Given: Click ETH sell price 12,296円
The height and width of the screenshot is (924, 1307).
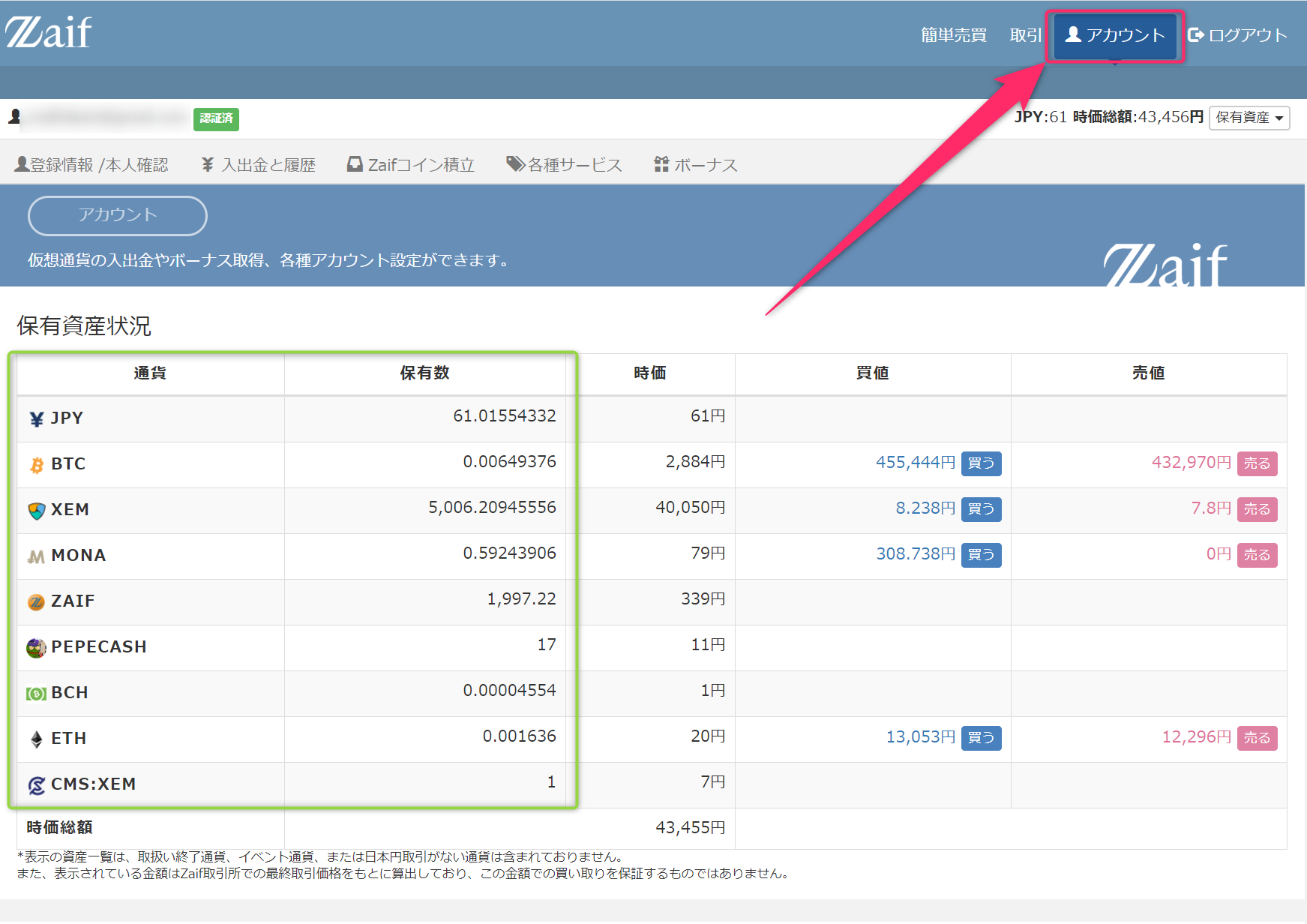Looking at the screenshot, I should click(x=1197, y=737).
